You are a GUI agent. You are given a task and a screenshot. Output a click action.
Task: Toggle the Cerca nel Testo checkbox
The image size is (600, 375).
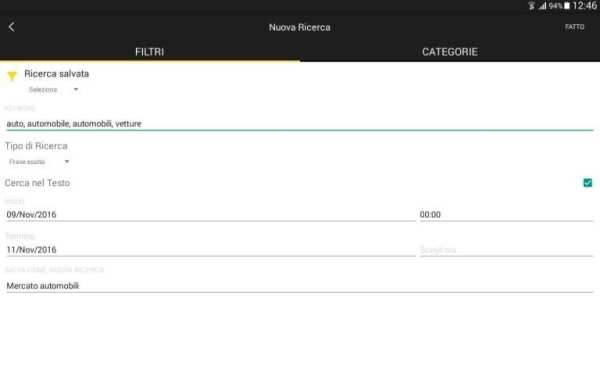click(587, 183)
